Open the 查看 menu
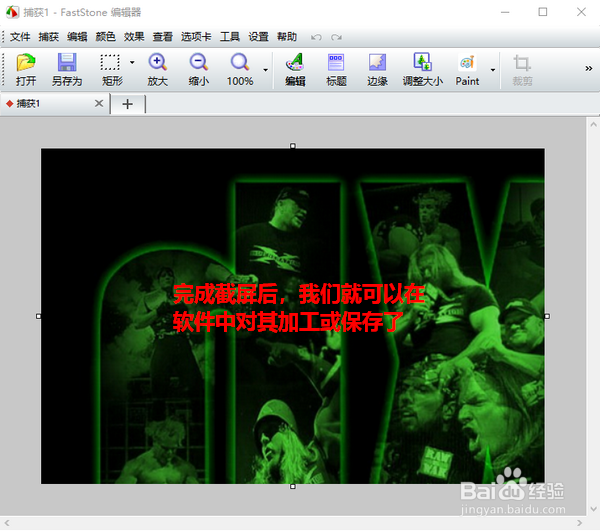This screenshot has height=531, width=600. pos(163,37)
